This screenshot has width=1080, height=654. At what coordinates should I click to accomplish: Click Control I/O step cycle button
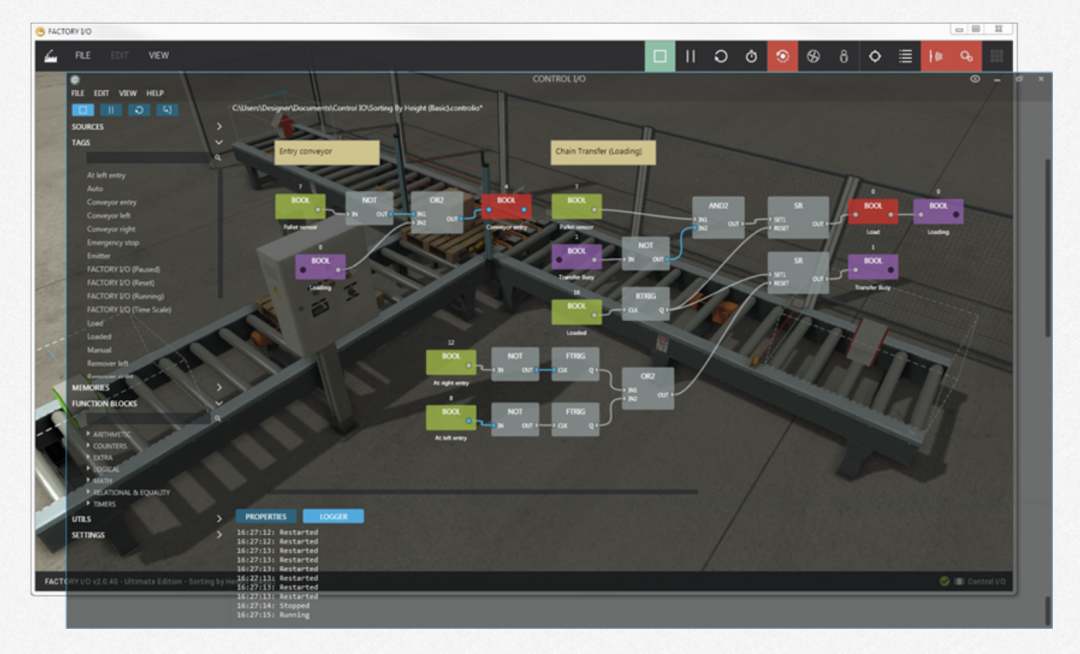click(x=167, y=109)
